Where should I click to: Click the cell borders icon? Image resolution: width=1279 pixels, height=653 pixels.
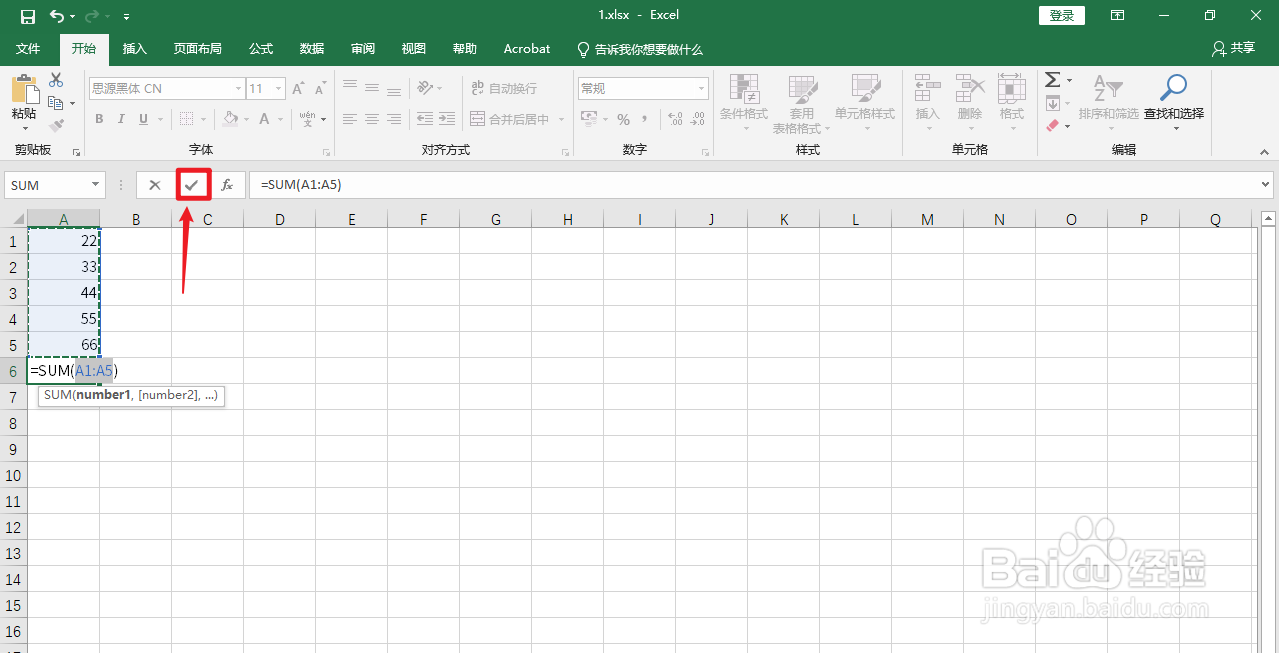coord(186,119)
